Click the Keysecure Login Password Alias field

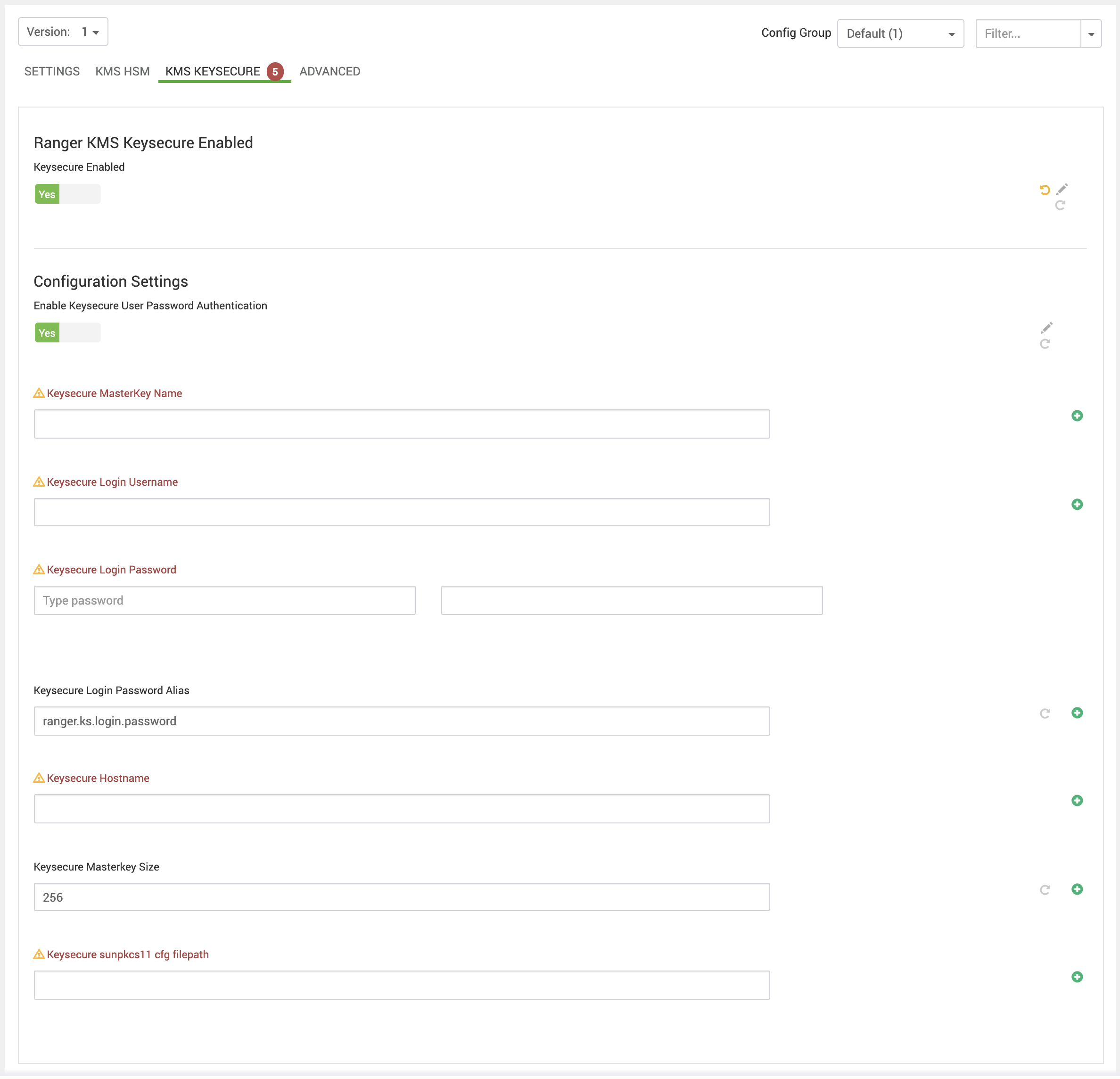(402, 722)
